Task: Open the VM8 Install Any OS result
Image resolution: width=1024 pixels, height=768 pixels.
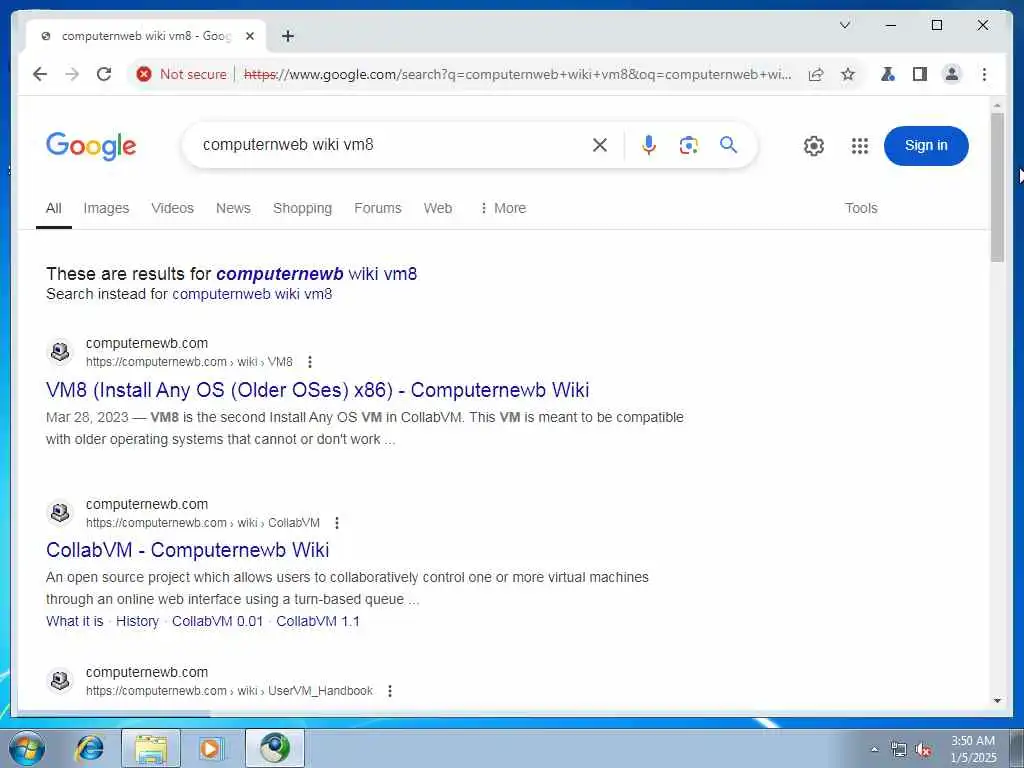Action: [317, 391]
